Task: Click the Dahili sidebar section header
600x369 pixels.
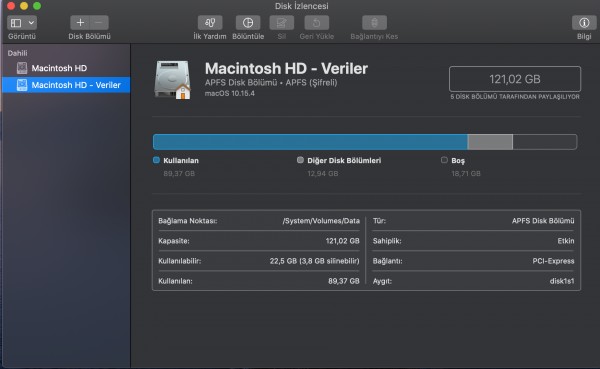Action: (17, 53)
